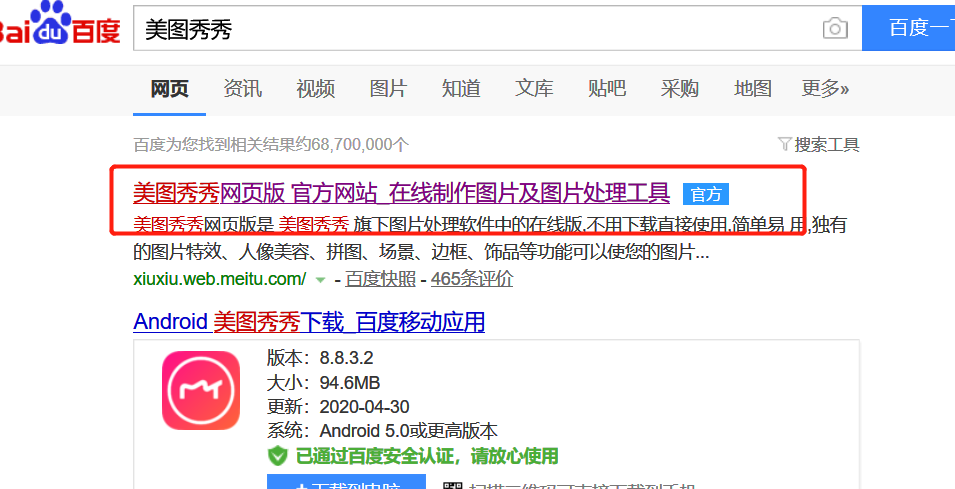This screenshot has height=489, width=955.
Task: Open the 图片 tab
Action: (x=388, y=89)
